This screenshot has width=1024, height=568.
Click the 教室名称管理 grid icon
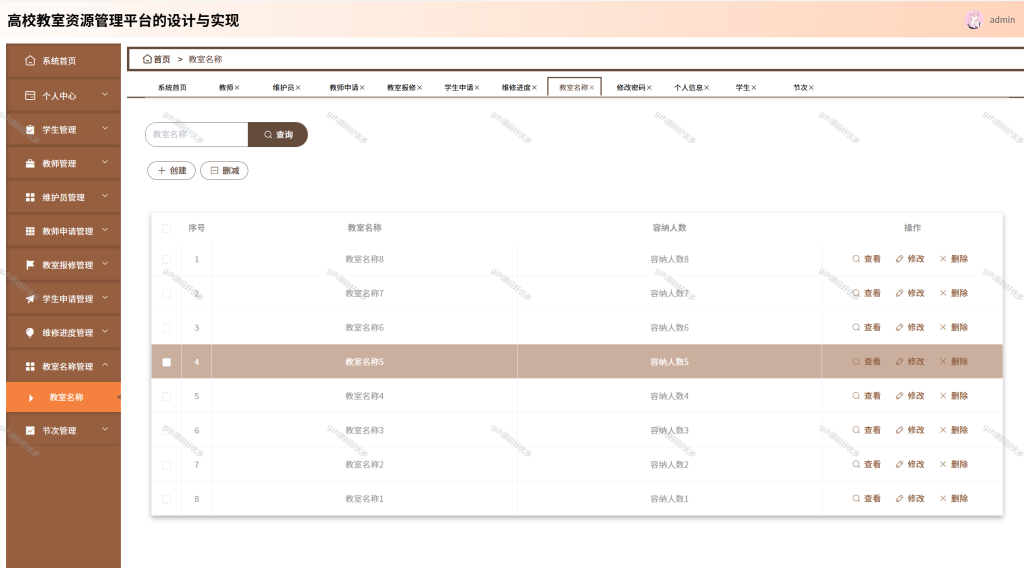30,366
